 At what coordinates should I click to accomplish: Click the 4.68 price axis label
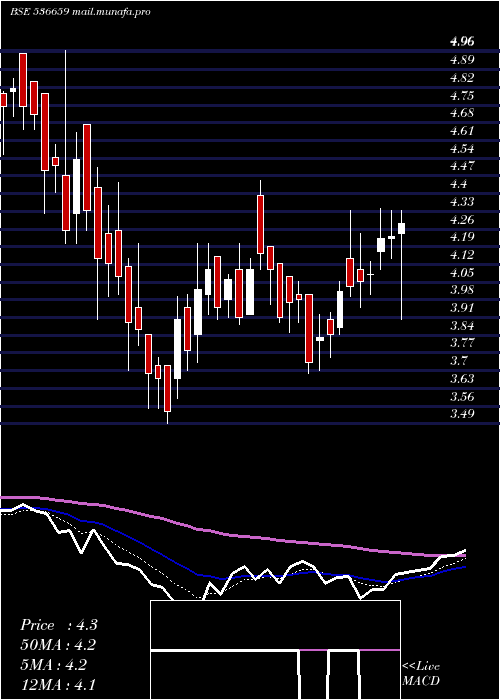462,113
